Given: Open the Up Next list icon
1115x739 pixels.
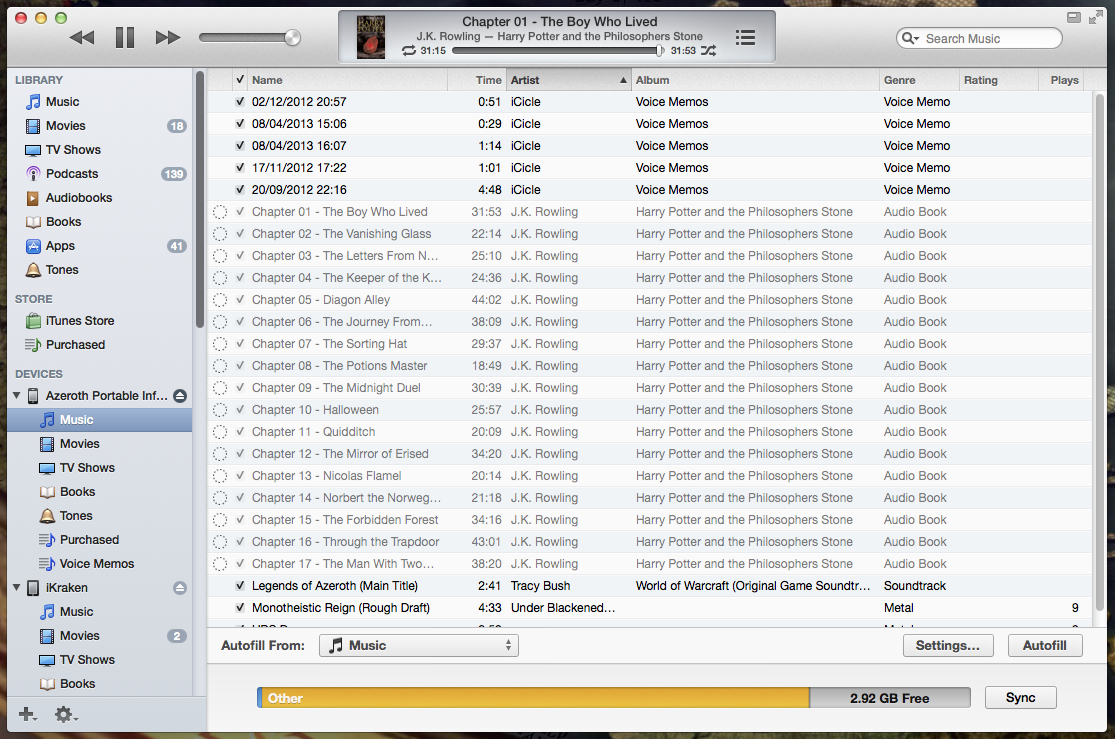Looking at the screenshot, I should click(745, 38).
